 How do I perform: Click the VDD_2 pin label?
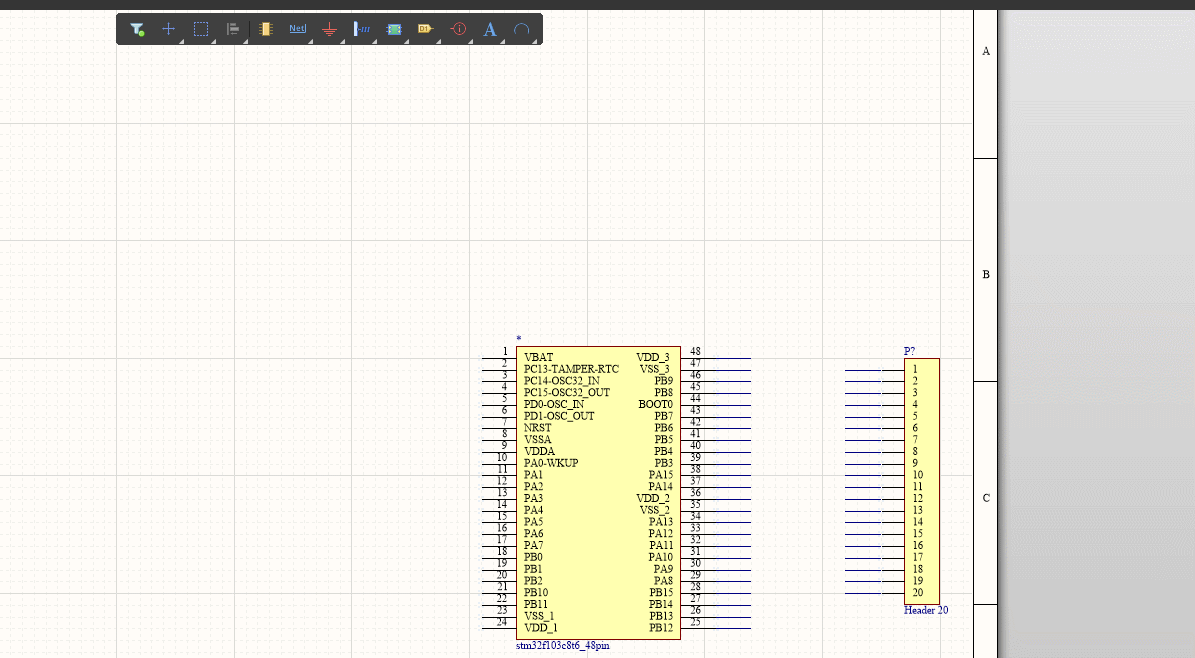(x=653, y=499)
